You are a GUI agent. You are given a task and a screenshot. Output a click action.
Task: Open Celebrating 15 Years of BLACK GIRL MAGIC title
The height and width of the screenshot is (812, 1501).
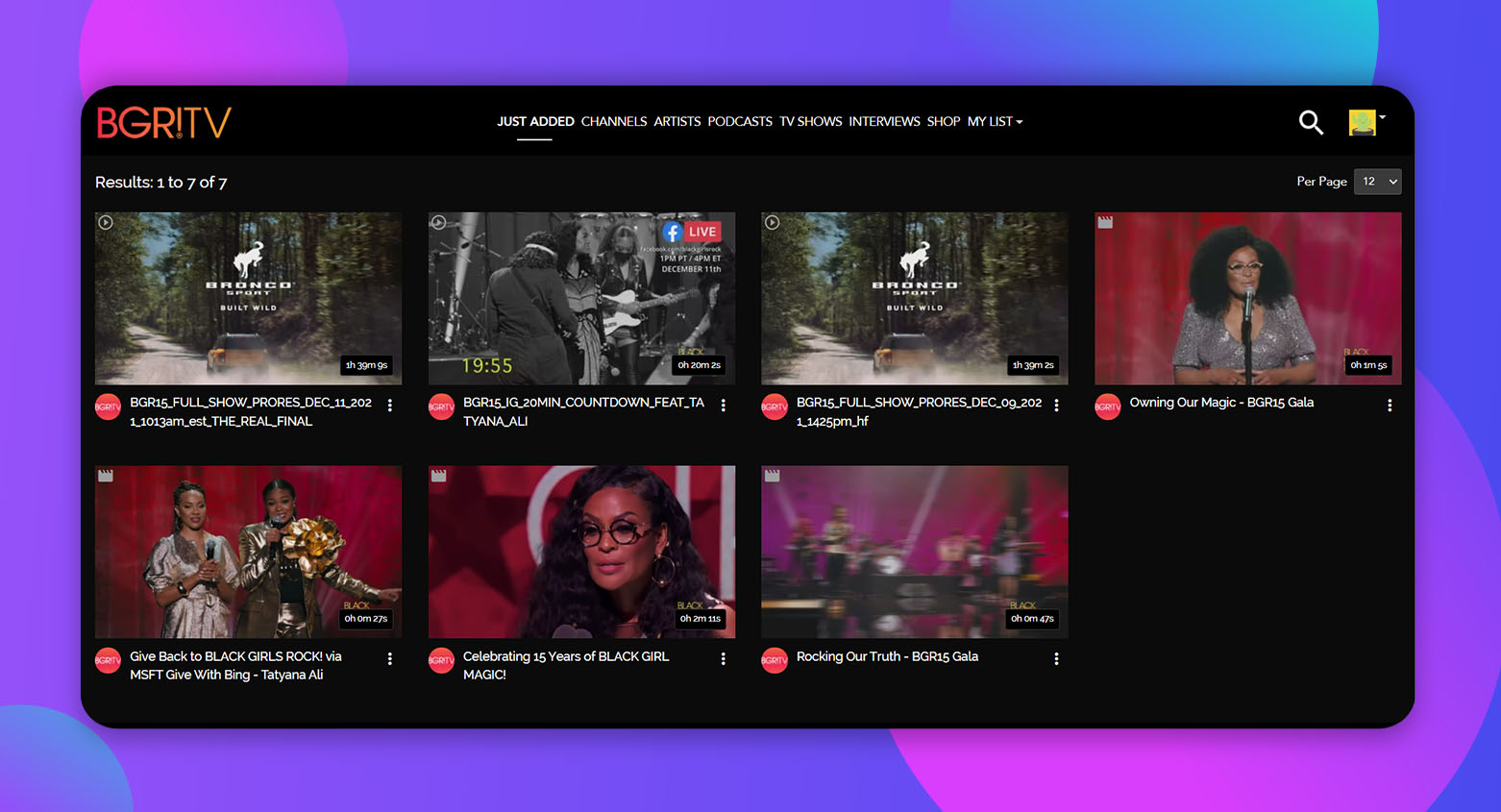tap(566, 666)
